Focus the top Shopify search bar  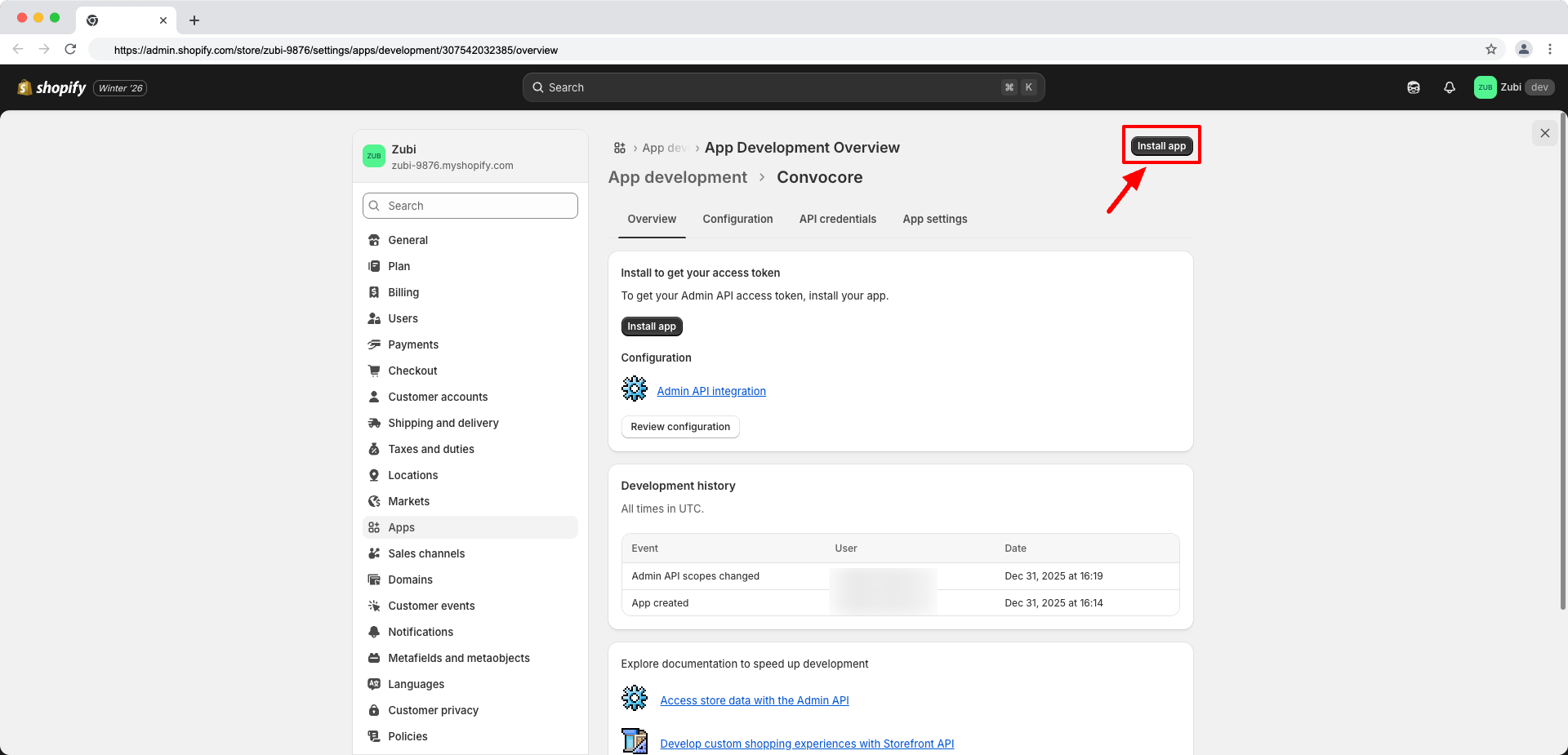click(x=784, y=87)
